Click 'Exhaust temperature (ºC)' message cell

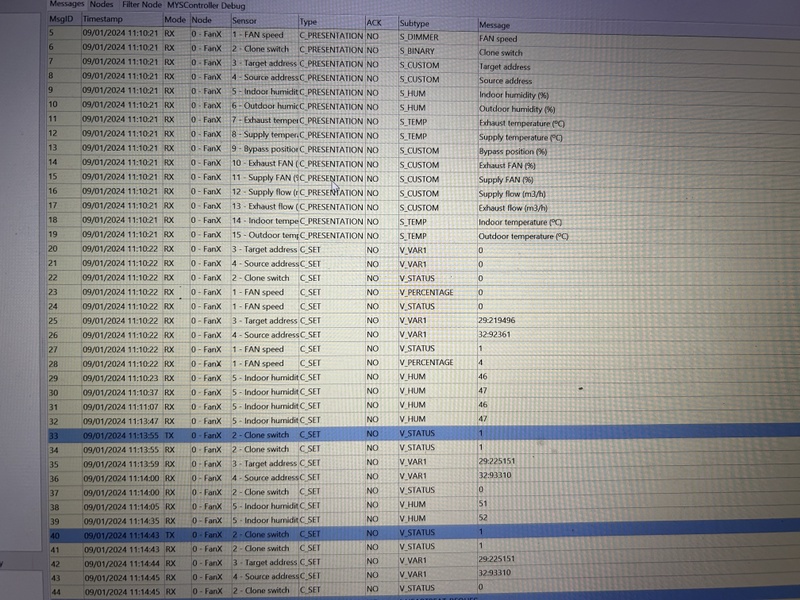point(522,123)
